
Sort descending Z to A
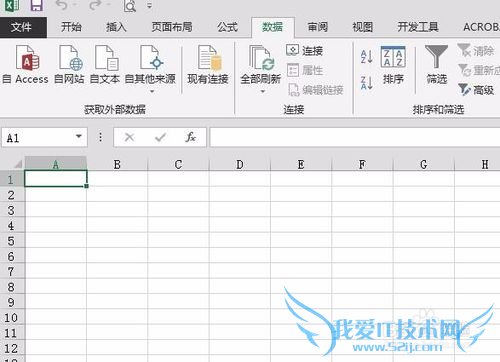point(367,83)
